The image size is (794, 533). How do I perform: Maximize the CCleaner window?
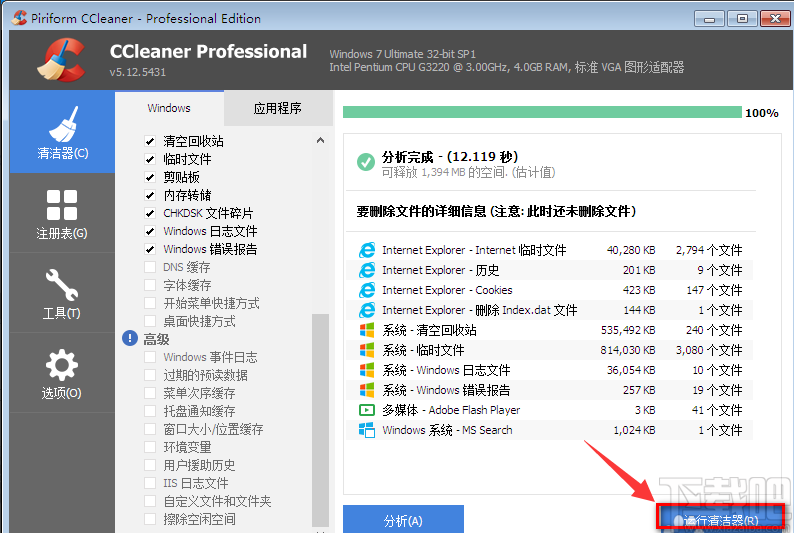tap(742, 19)
